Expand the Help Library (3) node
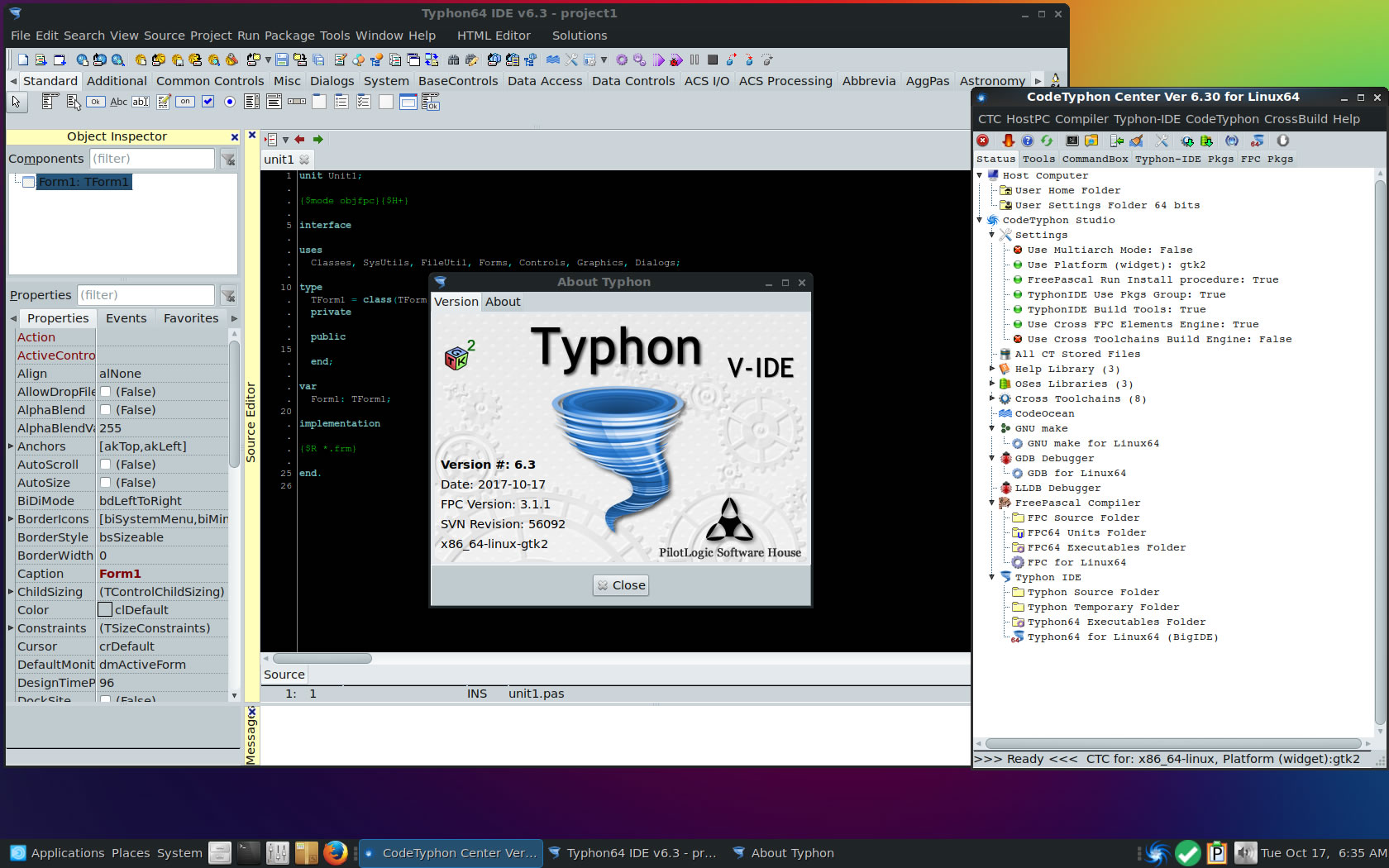 pos(992,369)
